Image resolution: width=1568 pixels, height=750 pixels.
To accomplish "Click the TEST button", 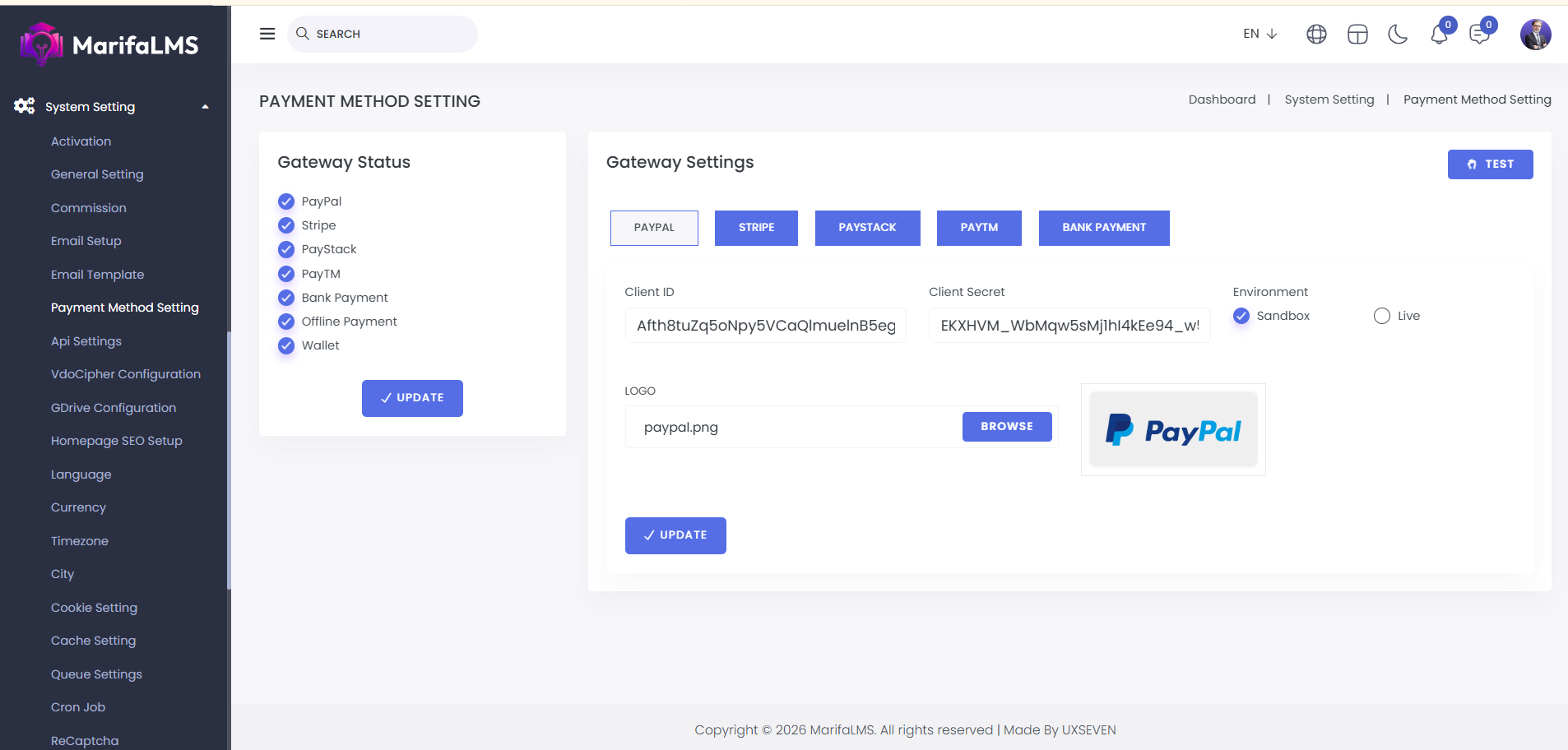I will [x=1490, y=164].
